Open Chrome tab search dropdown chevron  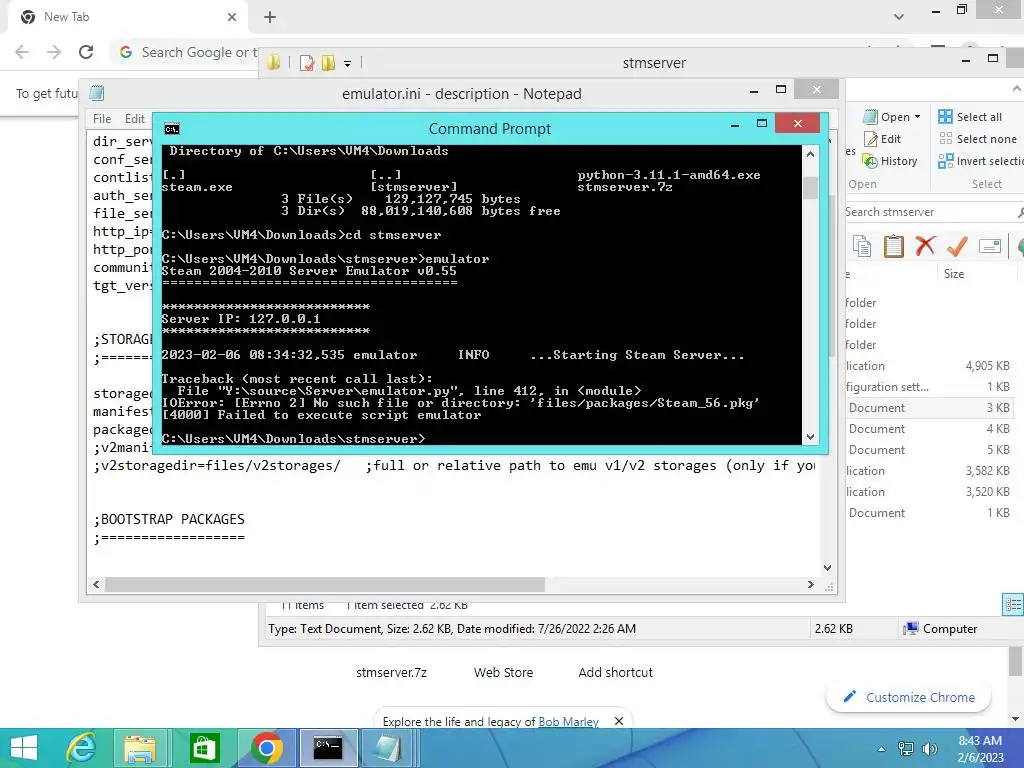click(899, 17)
